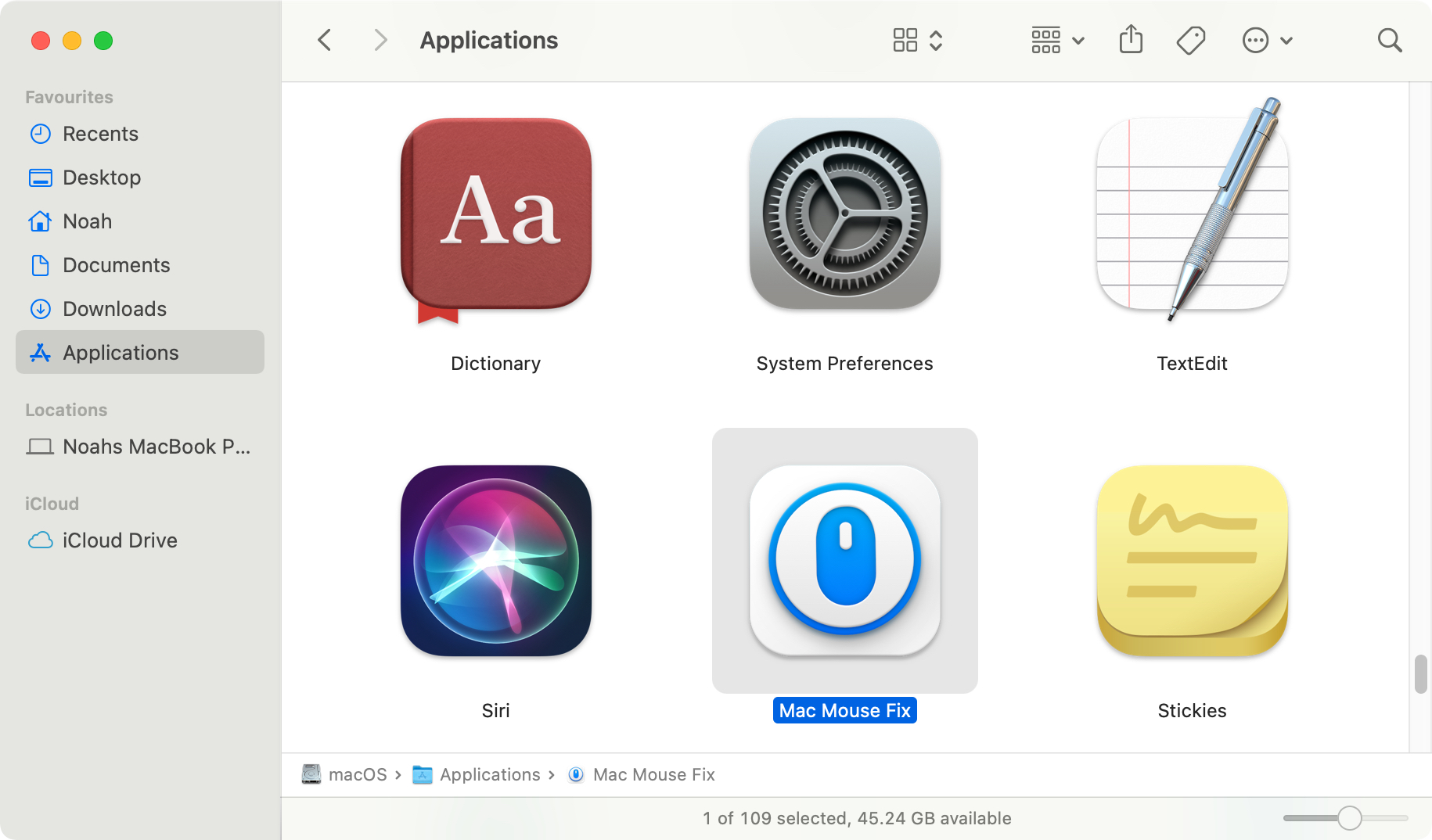Click macOS in the path bar
Viewport: 1432px width, 840px height.
click(358, 774)
